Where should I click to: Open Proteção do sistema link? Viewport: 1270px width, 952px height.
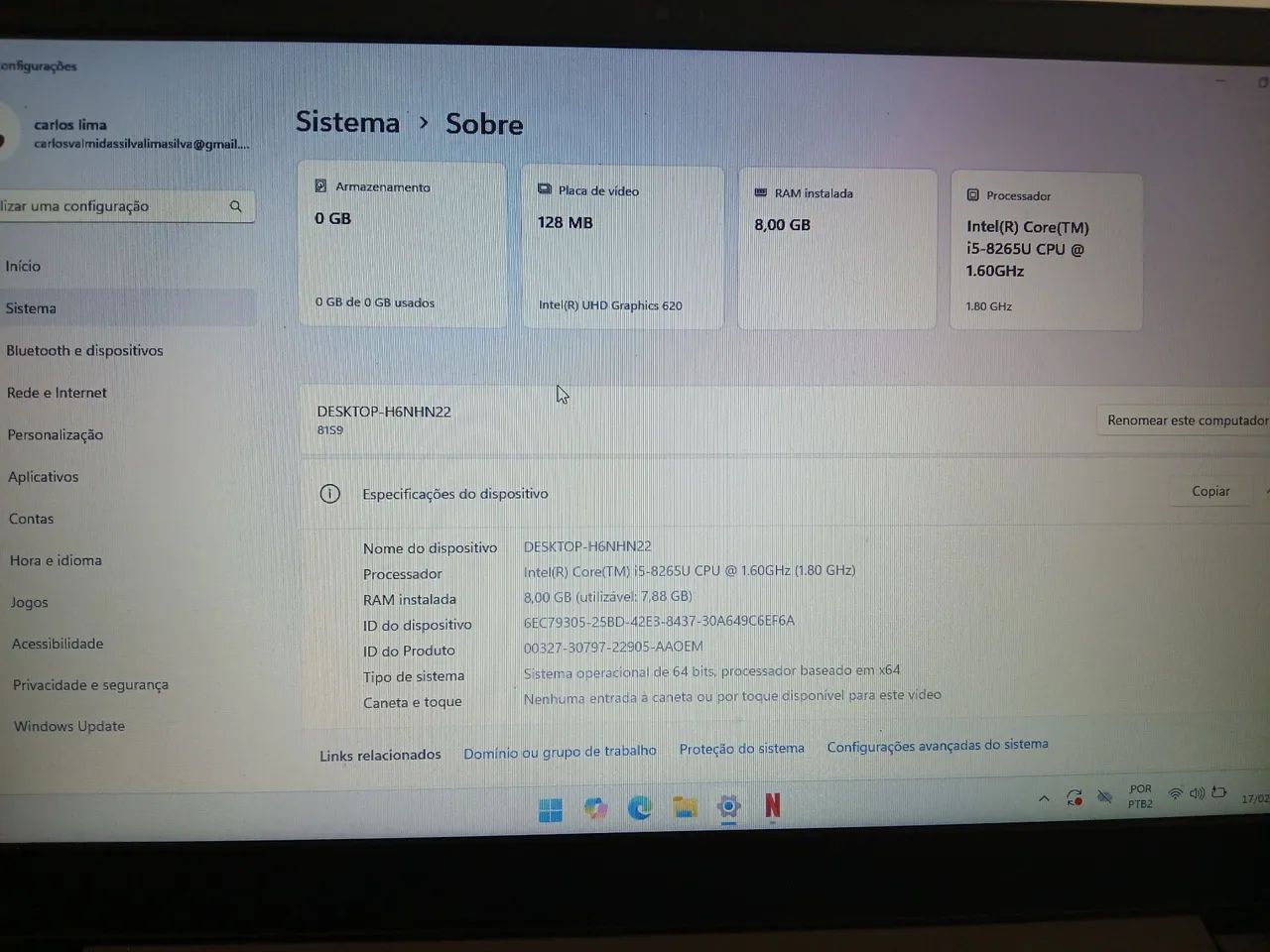(x=741, y=749)
